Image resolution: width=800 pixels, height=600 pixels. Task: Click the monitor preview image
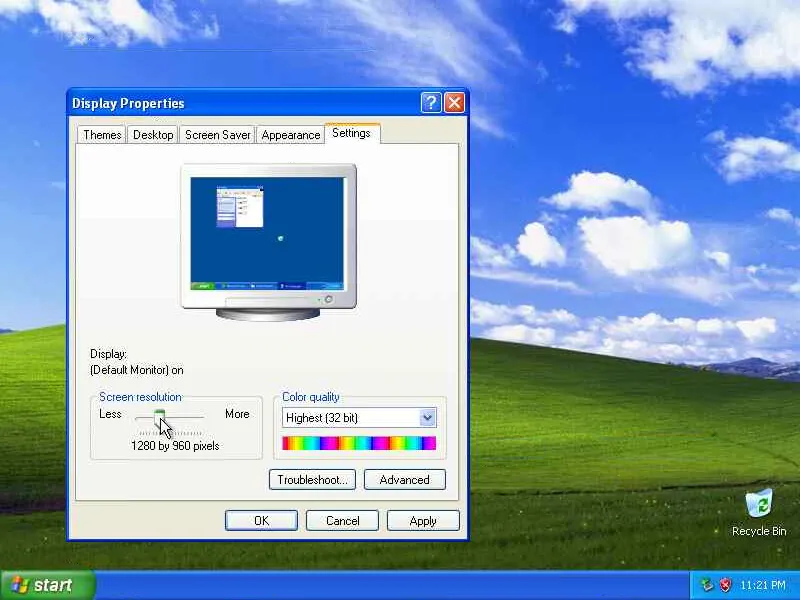click(x=268, y=242)
